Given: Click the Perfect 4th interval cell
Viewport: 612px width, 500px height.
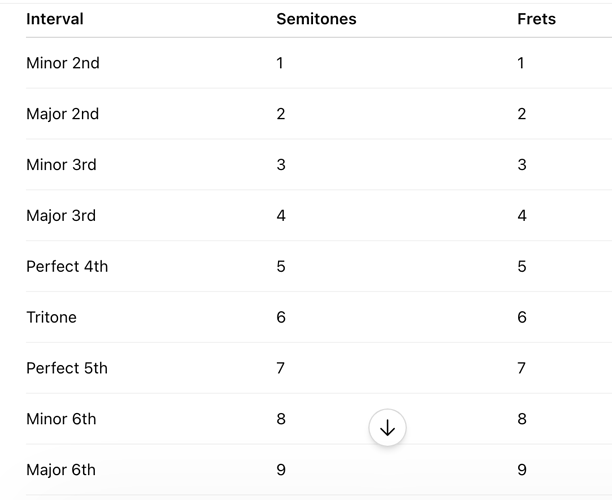Looking at the screenshot, I should coord(67,267).
